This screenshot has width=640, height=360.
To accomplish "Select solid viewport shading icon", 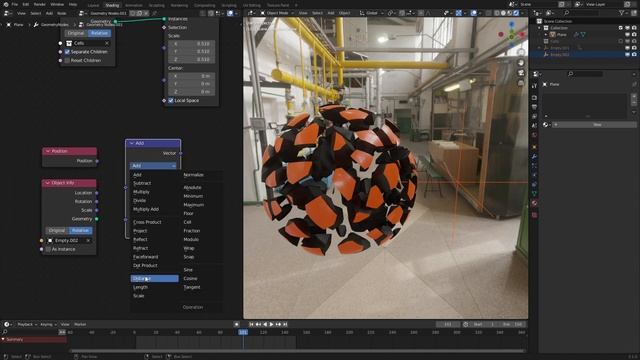I will (x=503, y=13).
